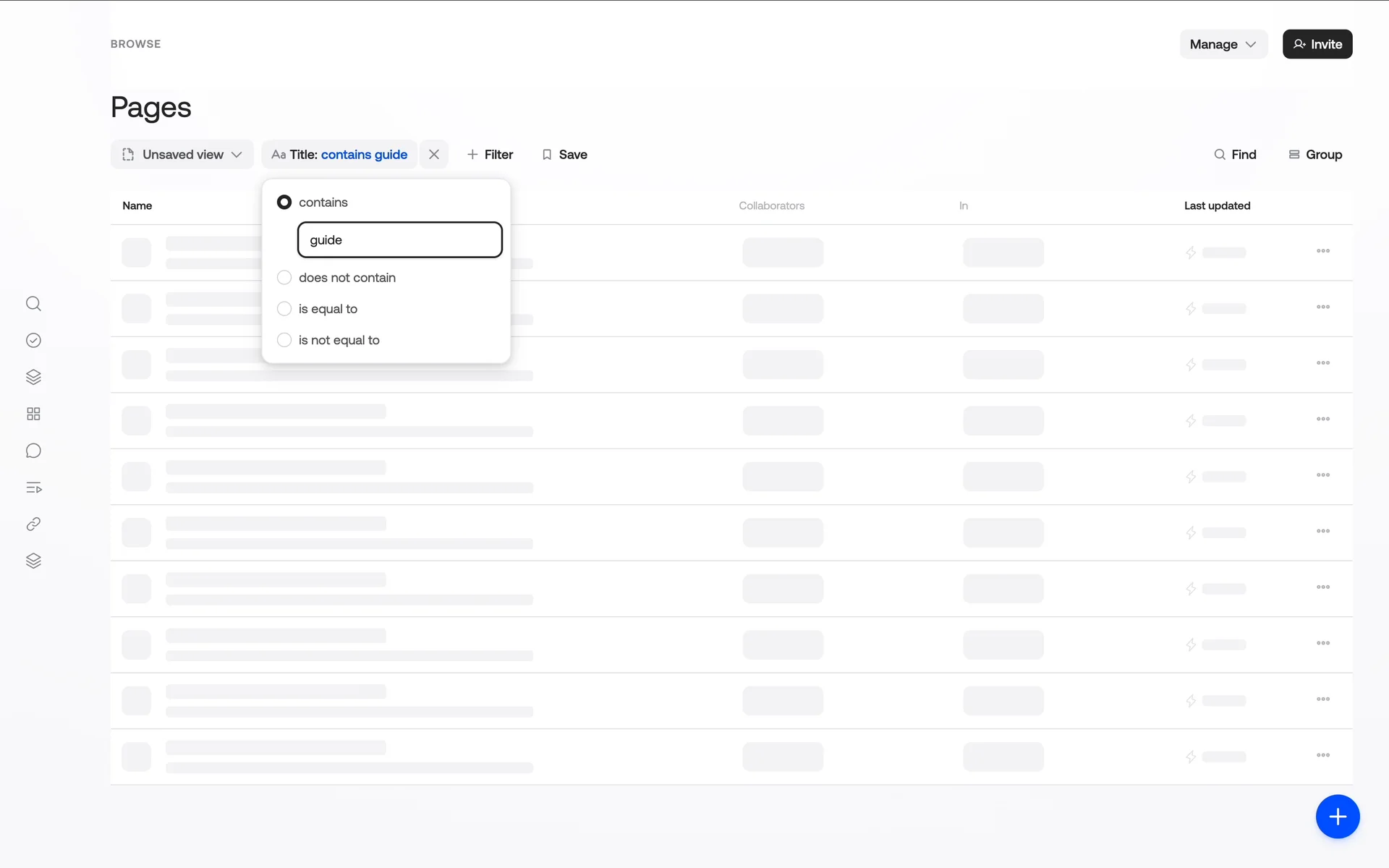The width and height of the screenshot is (1389, 868).
Task: Click the Invite button
Action: pos(1317,44)
